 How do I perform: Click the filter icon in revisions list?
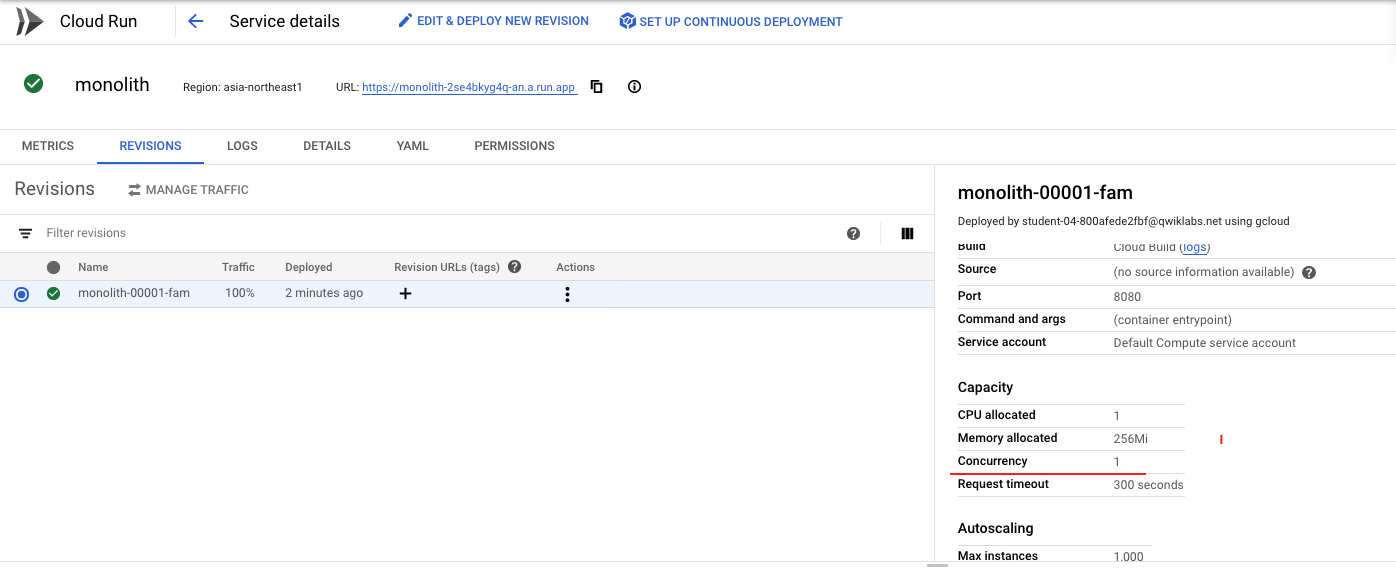coord(25,233)
